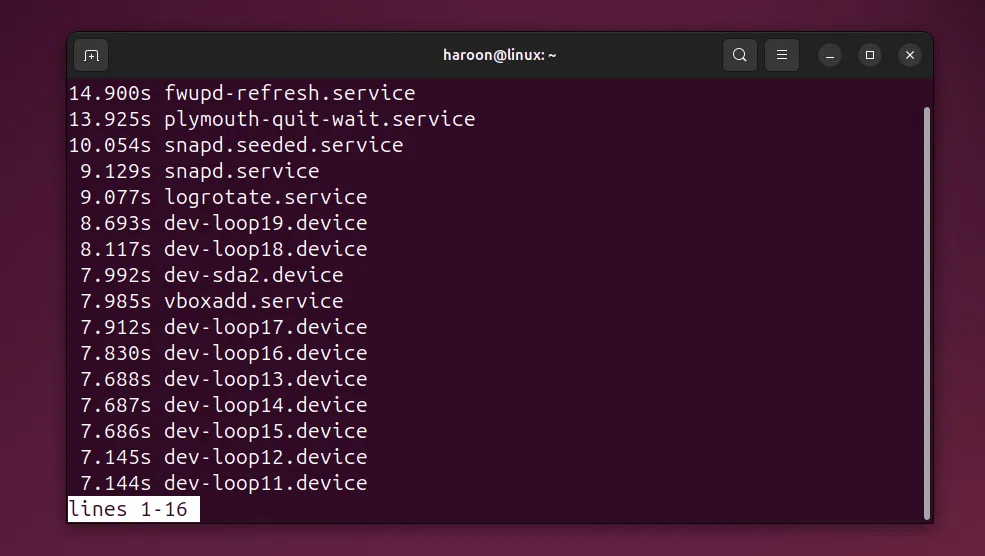
Task: Open a new terminal tab
Action: pyautogui.click(x=91, y=55)
